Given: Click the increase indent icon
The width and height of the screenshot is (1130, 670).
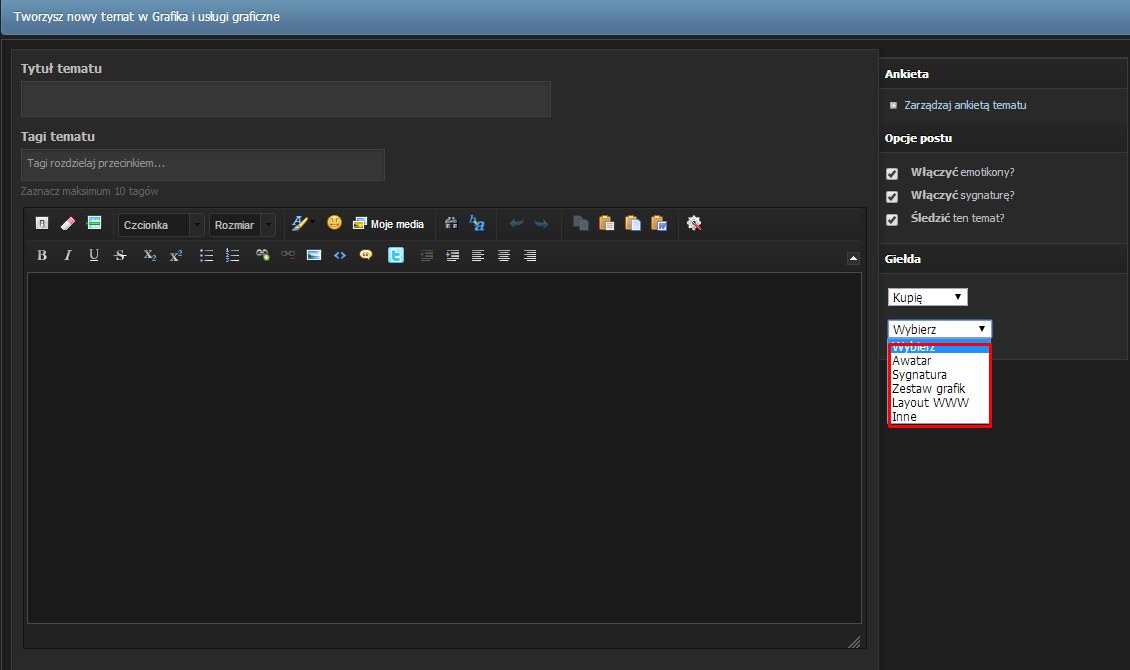Looking at the screenshot, I should [453, 256].
